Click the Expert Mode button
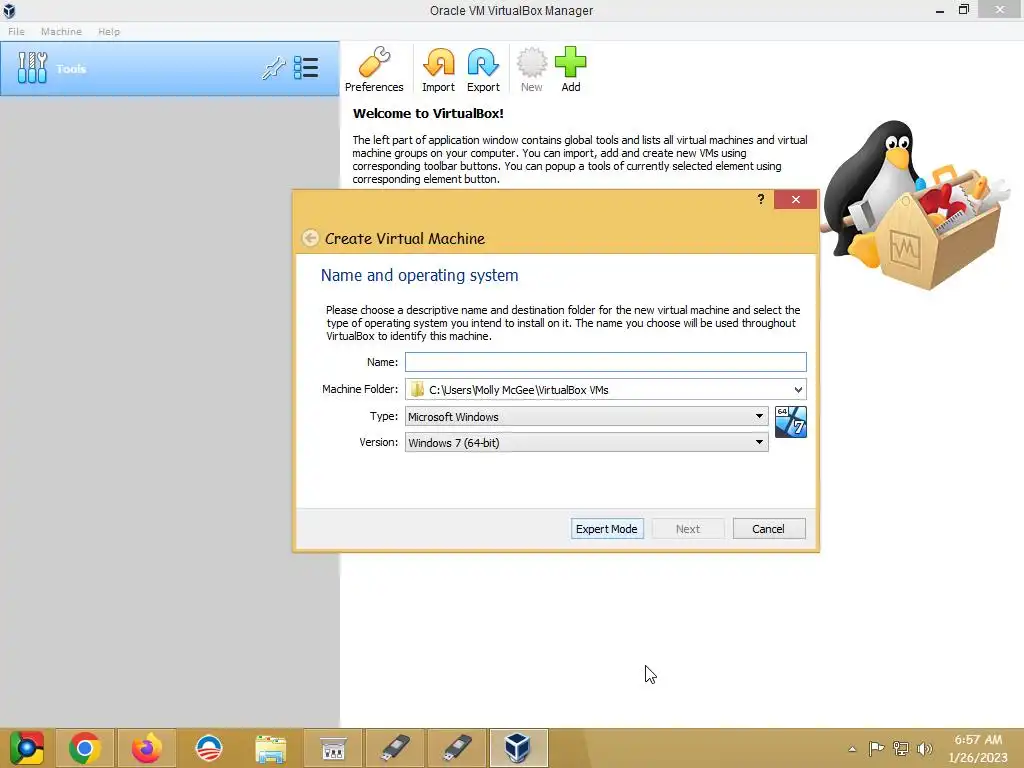This screenshot has height=768, width=1024. 607,528
